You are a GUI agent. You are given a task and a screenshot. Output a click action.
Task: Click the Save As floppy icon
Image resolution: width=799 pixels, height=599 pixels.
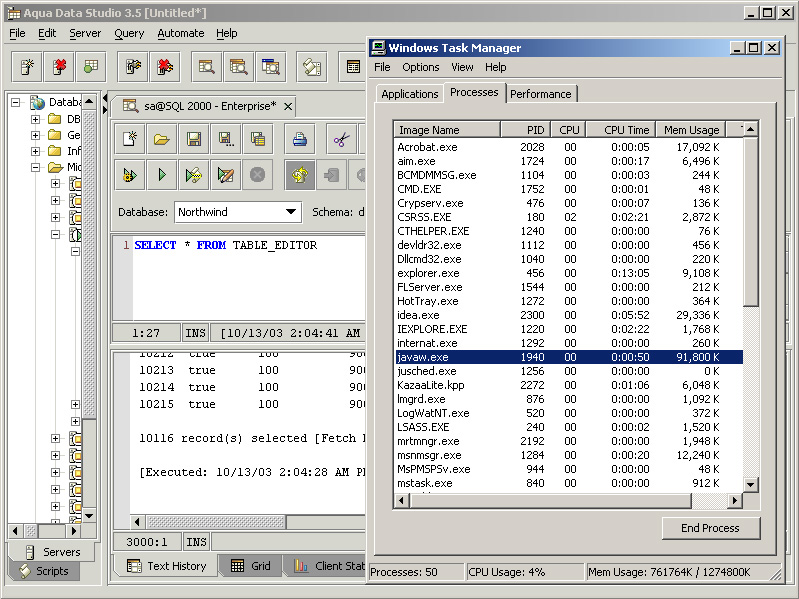pos(226,139)
